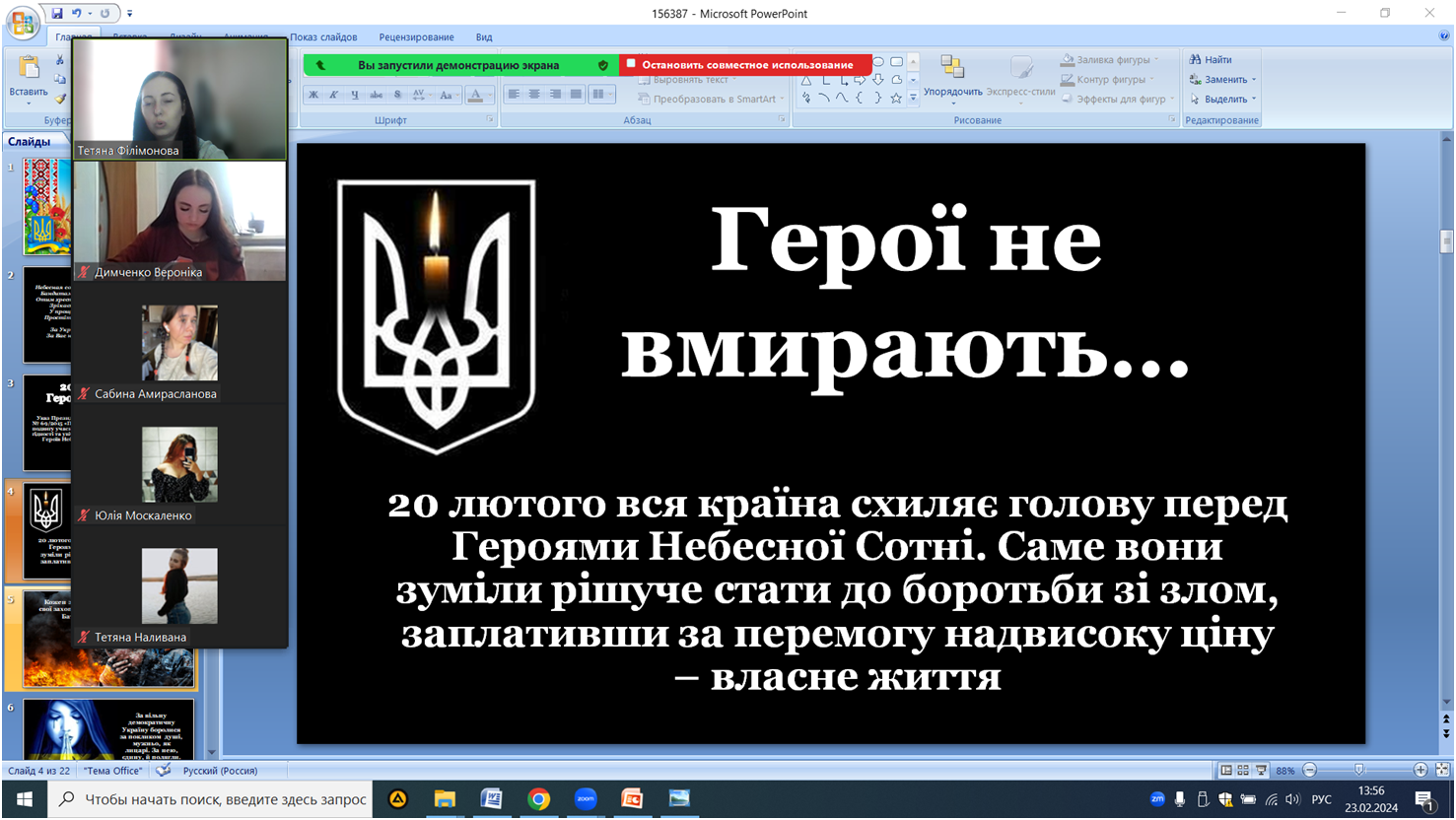This screenshot has height=820, width=1456.
Task: Expand the Undo history dropdown arrow
Action: 90,14
